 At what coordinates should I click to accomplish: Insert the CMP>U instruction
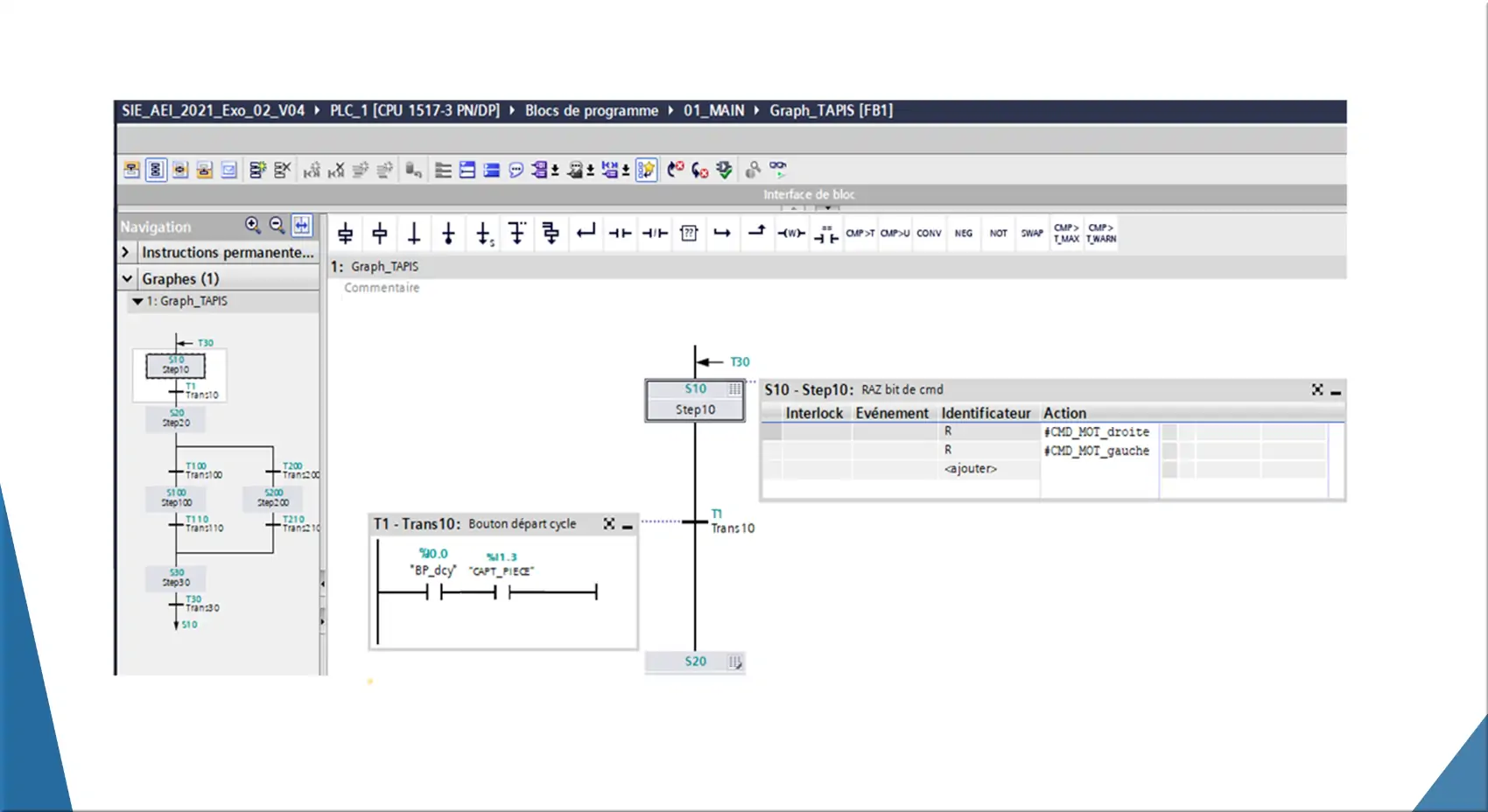[895, 234]
